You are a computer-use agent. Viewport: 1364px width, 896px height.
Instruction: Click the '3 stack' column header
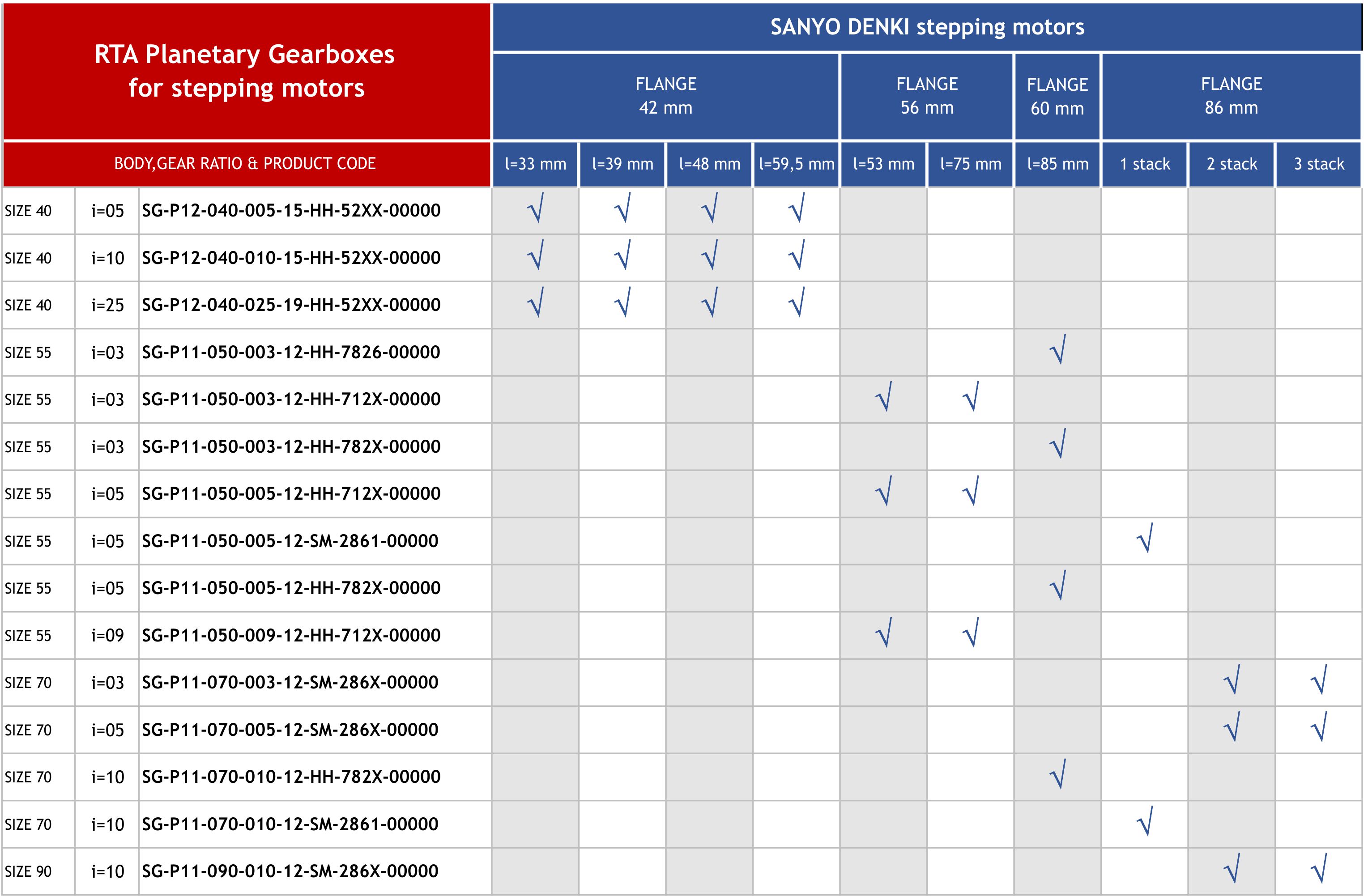1319,164
